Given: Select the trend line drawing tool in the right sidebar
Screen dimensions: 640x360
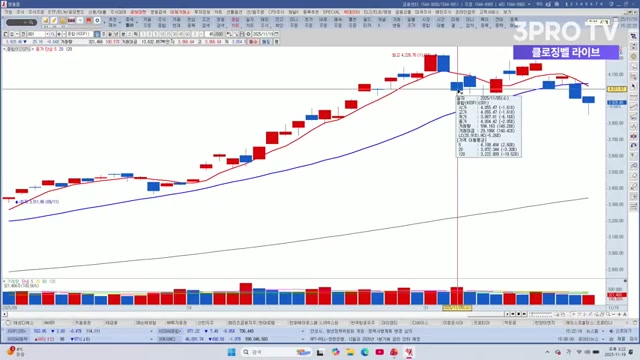Looking at the screenshot, I should [633, 107].
